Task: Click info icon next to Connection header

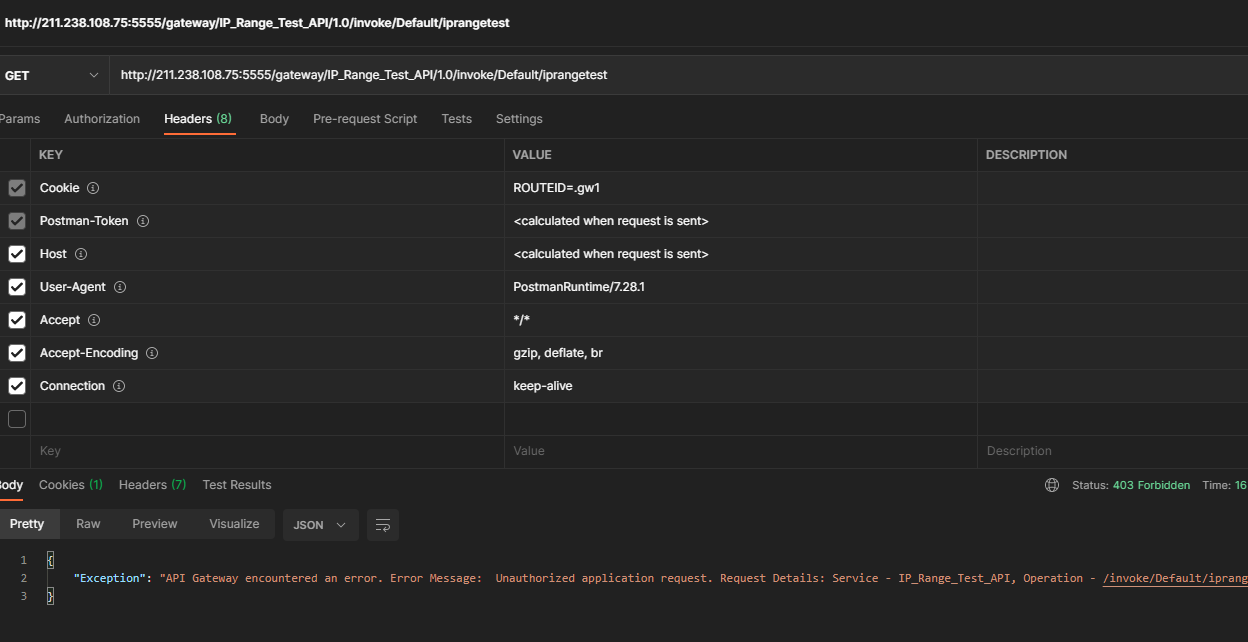Action: click(119, 386)
